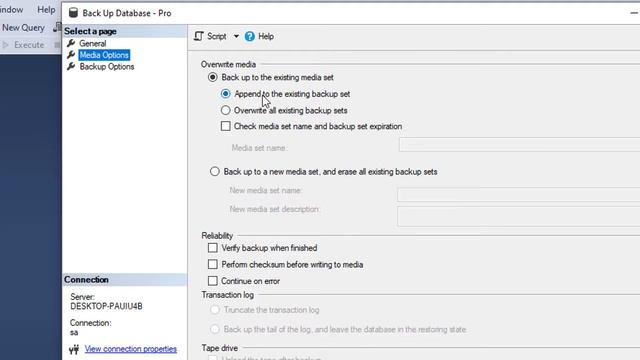Enable Verify backup when finished
640x360 pixels.
pos(213,248)
